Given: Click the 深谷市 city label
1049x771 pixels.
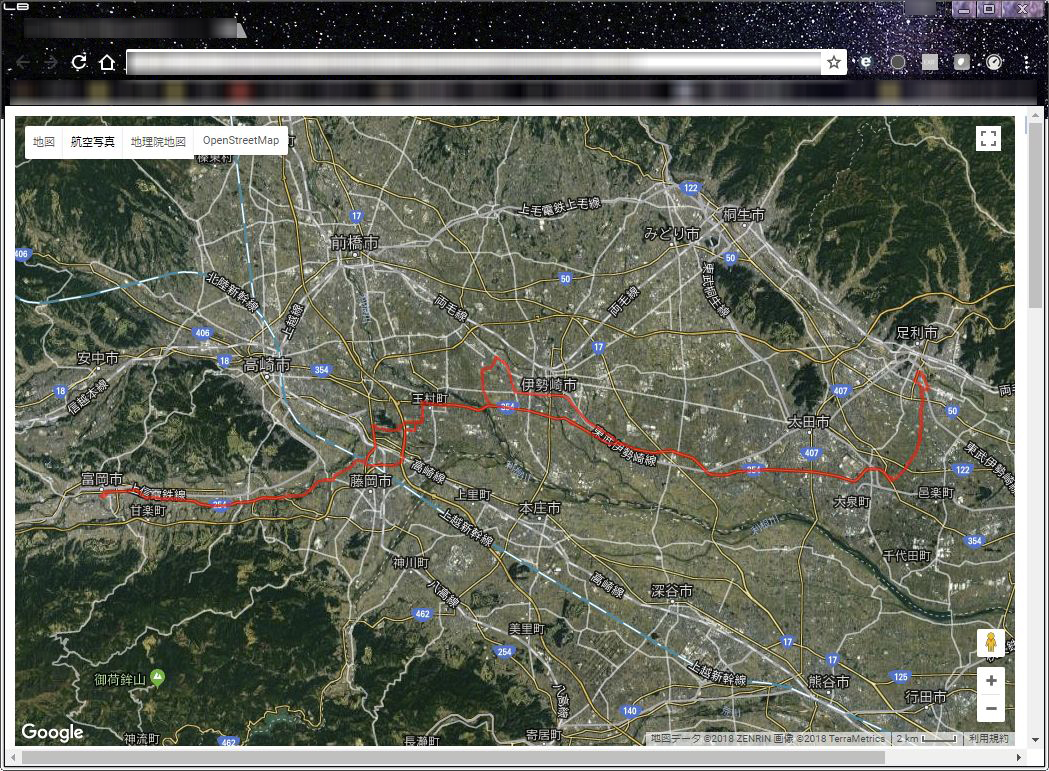Looking at the screenshot, I should click(x=672, y=590).
